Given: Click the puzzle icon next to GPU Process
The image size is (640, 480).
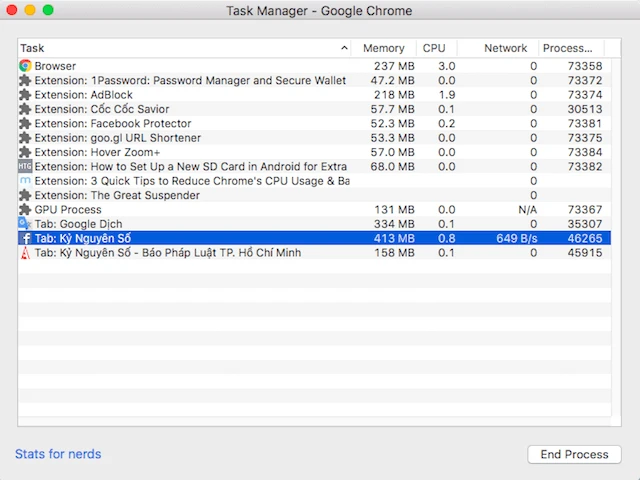Looking at the screenshot, I should [25, 210].
